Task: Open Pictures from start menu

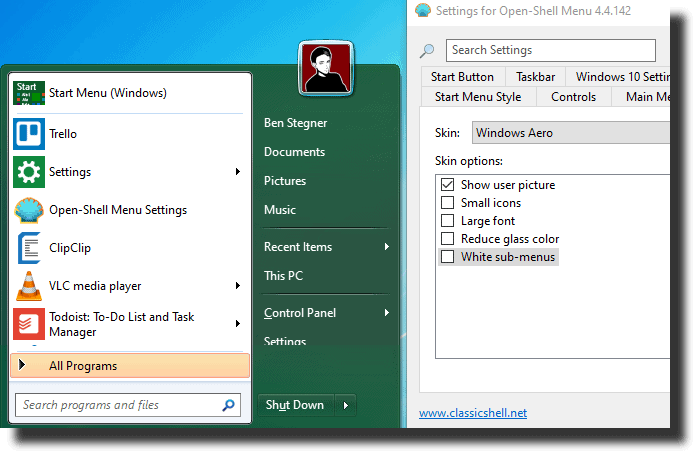Action: click(285, 181)
